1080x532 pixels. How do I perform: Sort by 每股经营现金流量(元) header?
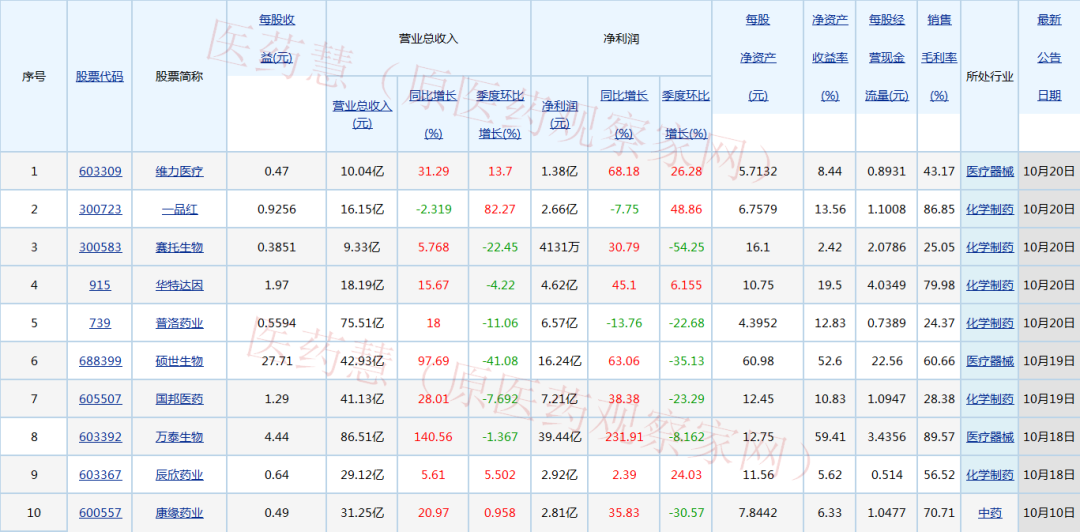tap(886, 58)
